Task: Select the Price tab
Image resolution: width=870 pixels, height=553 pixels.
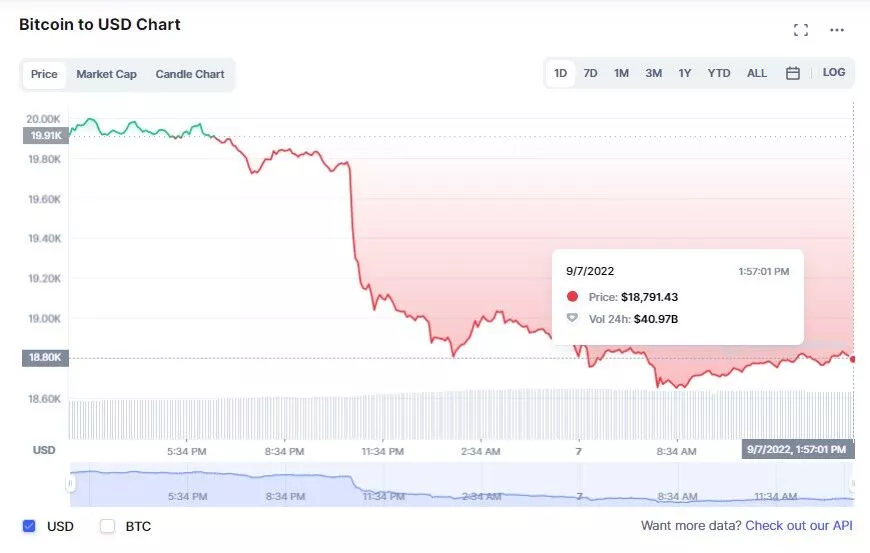Action: 44,74
